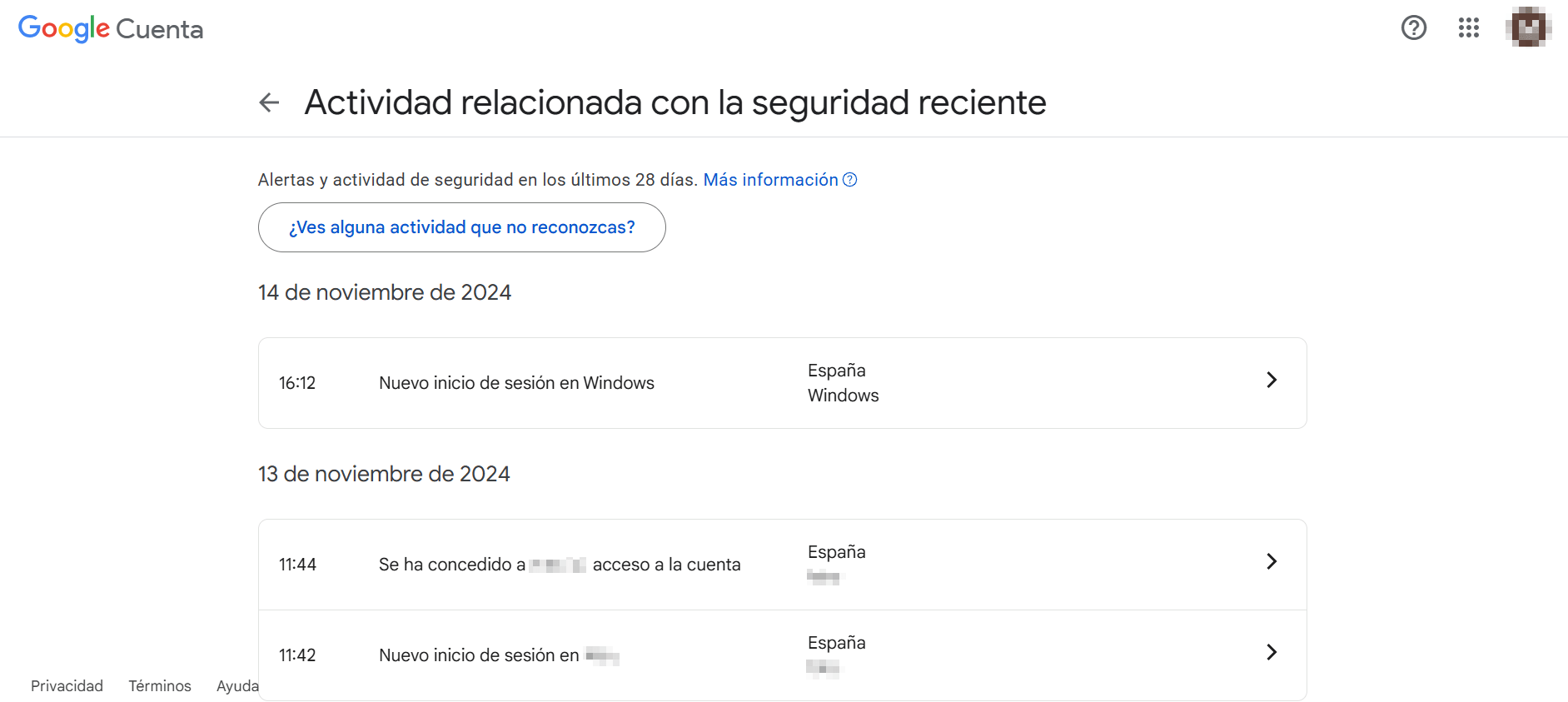Image resolution: width=1568 pixels, height=702 pixels.
Task: Open the Google apps grid icon
Action: pyautogui.click(x=1469, y=27)
